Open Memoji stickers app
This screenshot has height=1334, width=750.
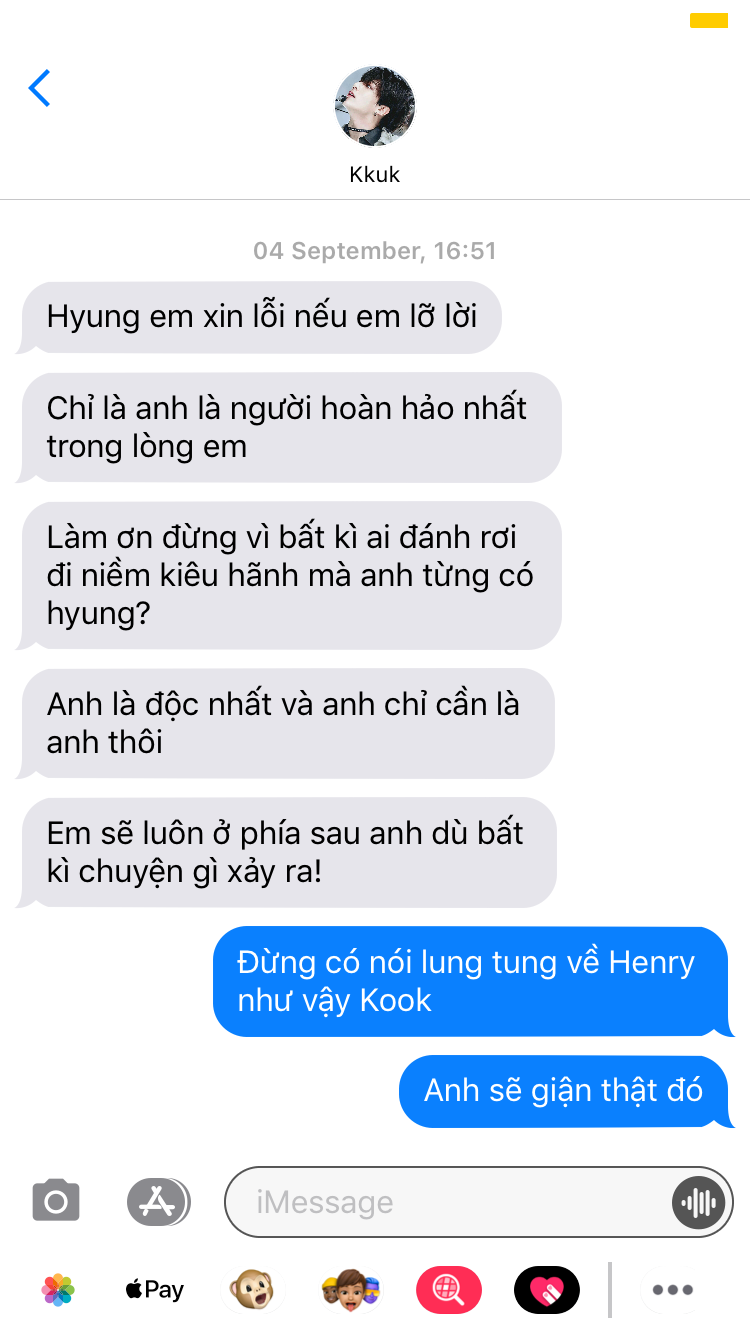tap(350, 1290)
